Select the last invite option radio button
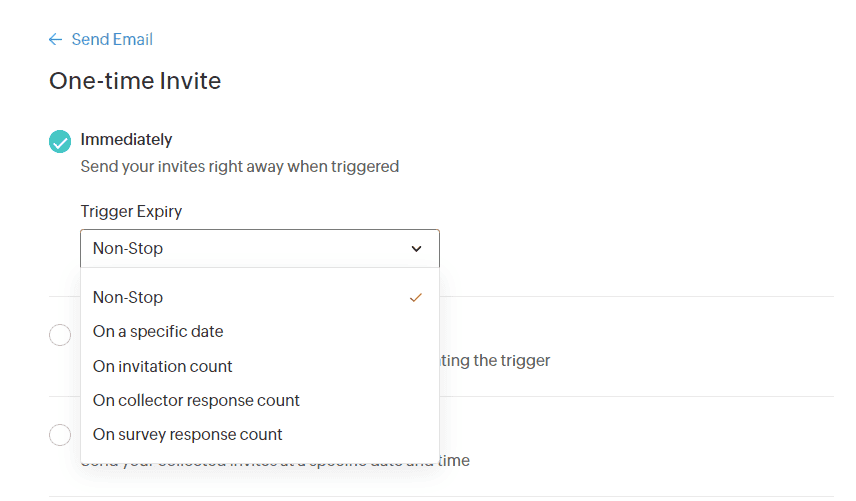The height and width of the screenshot is (501, 856). (60, 435)
